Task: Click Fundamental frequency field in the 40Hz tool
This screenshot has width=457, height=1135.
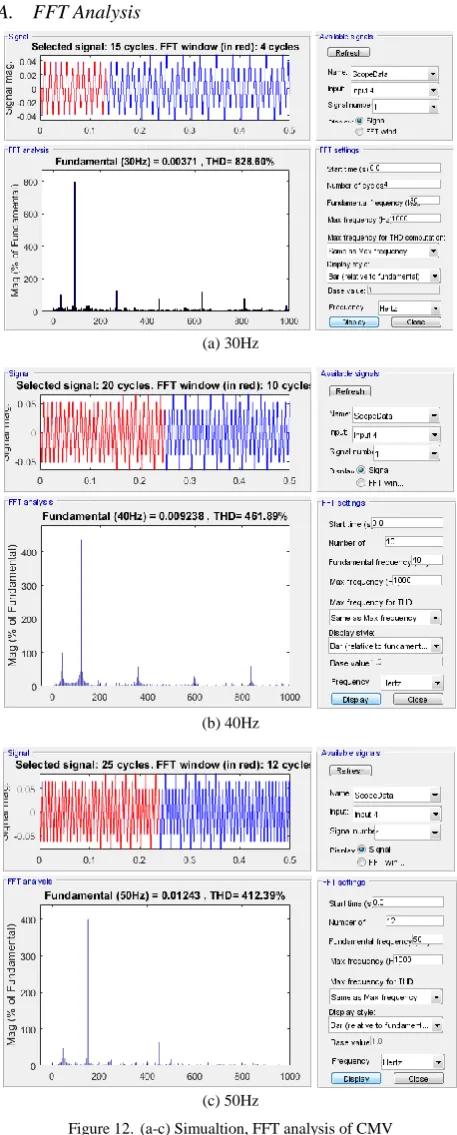Action: (425, 560)
